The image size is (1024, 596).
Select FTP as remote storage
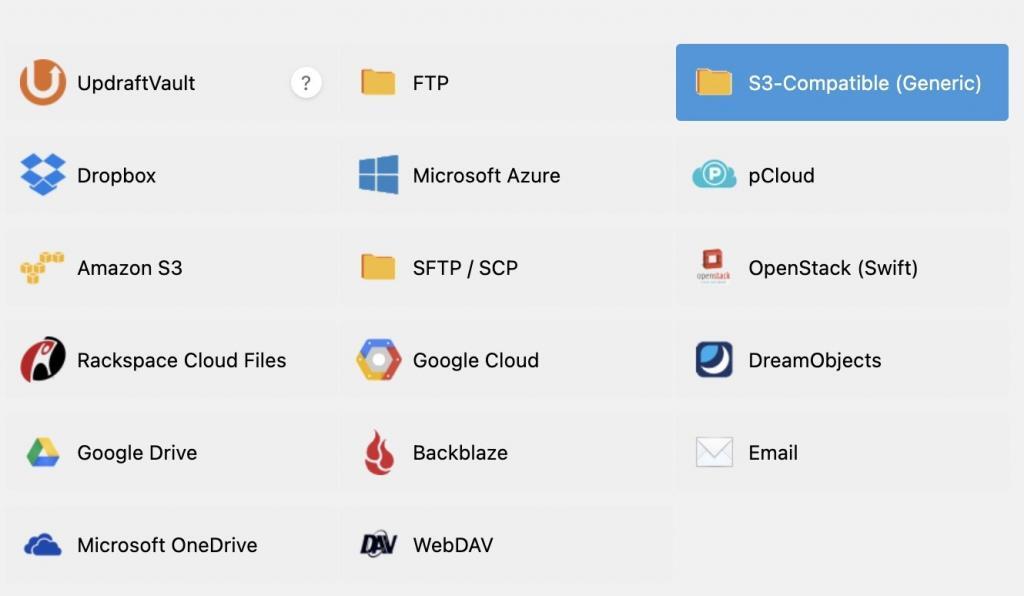click(506, 82)
